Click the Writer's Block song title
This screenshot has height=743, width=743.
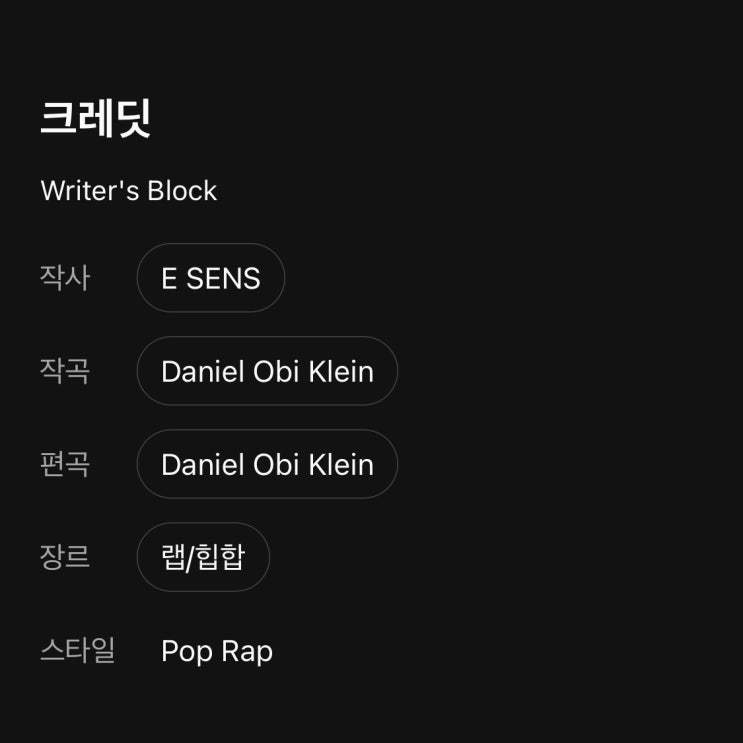(x=128, y=191)
